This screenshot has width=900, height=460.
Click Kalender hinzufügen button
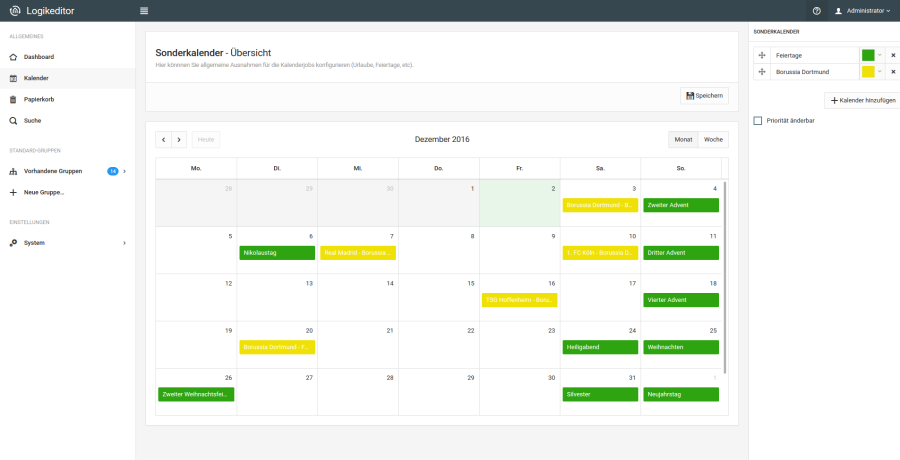pyautogui.click(x=862, y=100)
